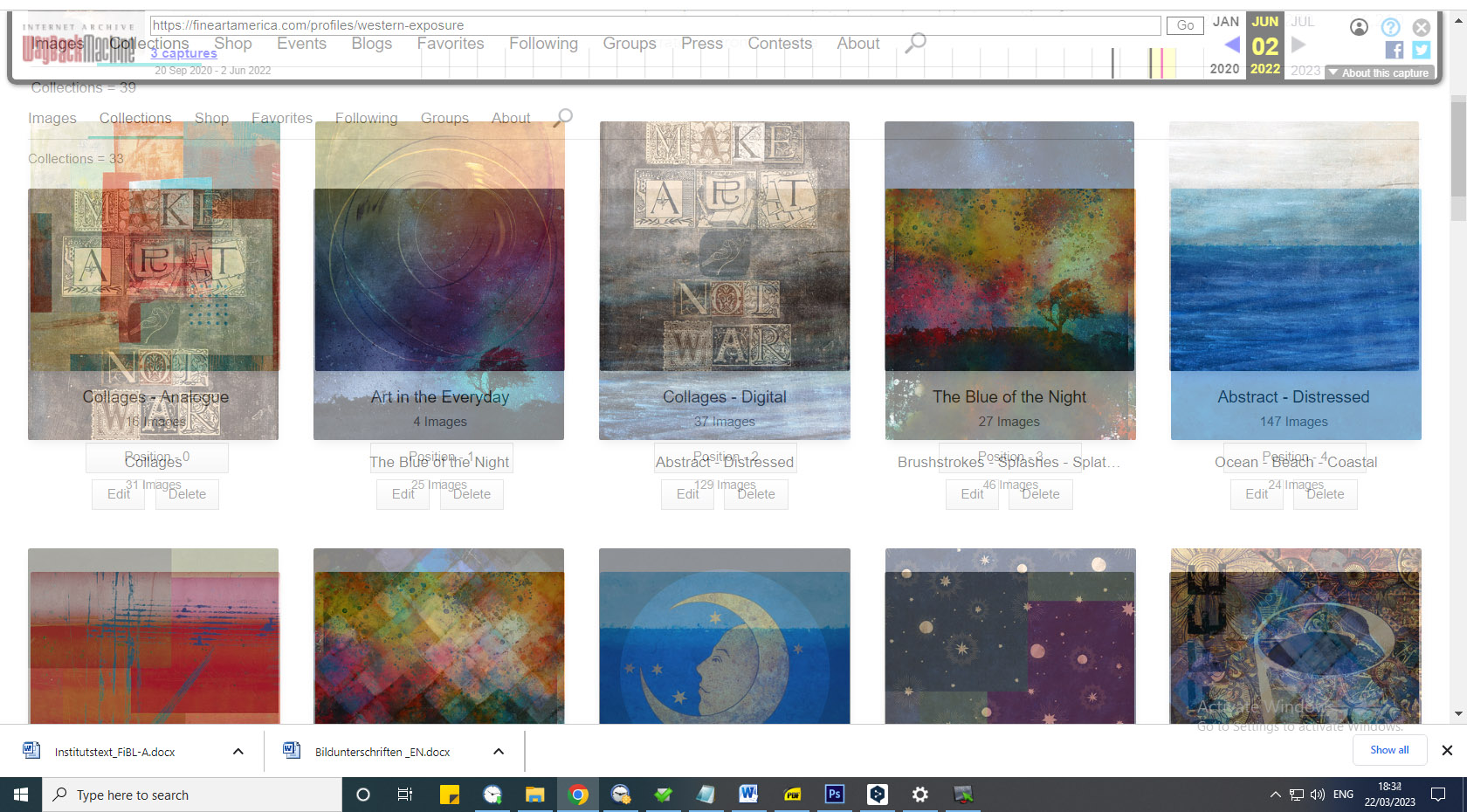Open the Collages - Digital collection card
The height and width of the screenshot is (812, 1467).
click(725, 280)
